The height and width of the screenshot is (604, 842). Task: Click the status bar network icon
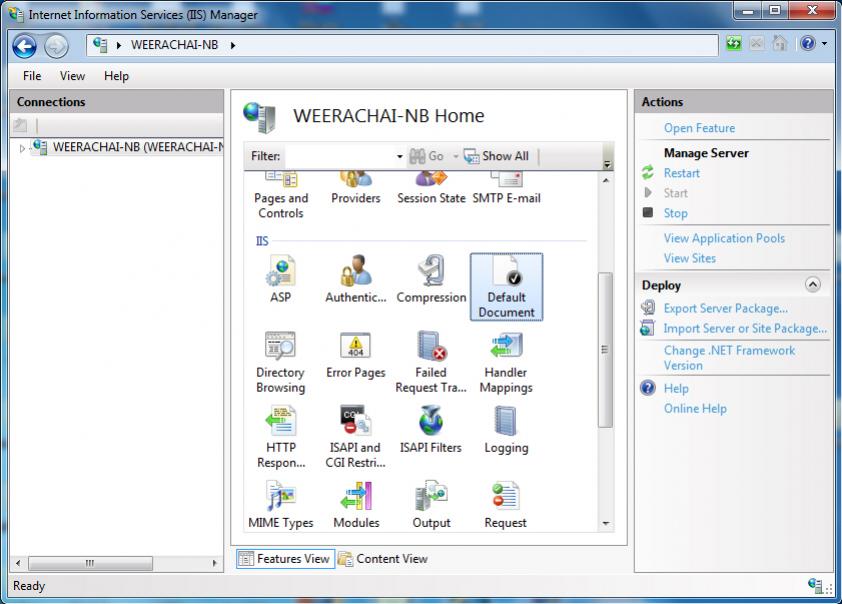(816, 586)
